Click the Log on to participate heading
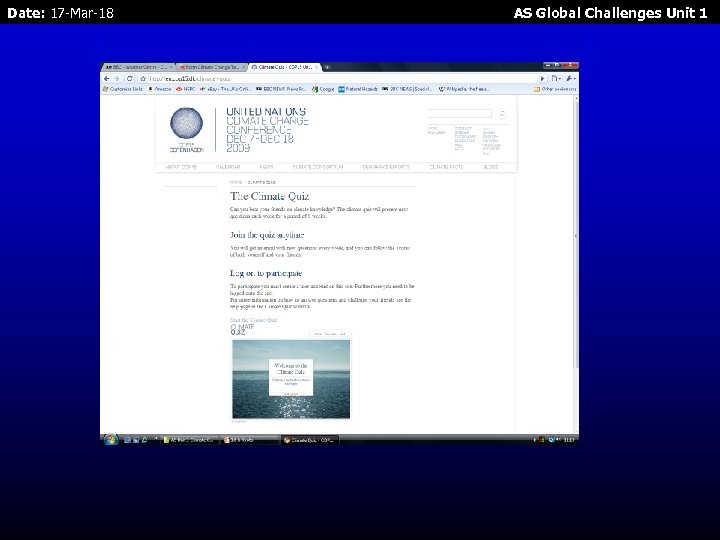 [x=266, y=273]
